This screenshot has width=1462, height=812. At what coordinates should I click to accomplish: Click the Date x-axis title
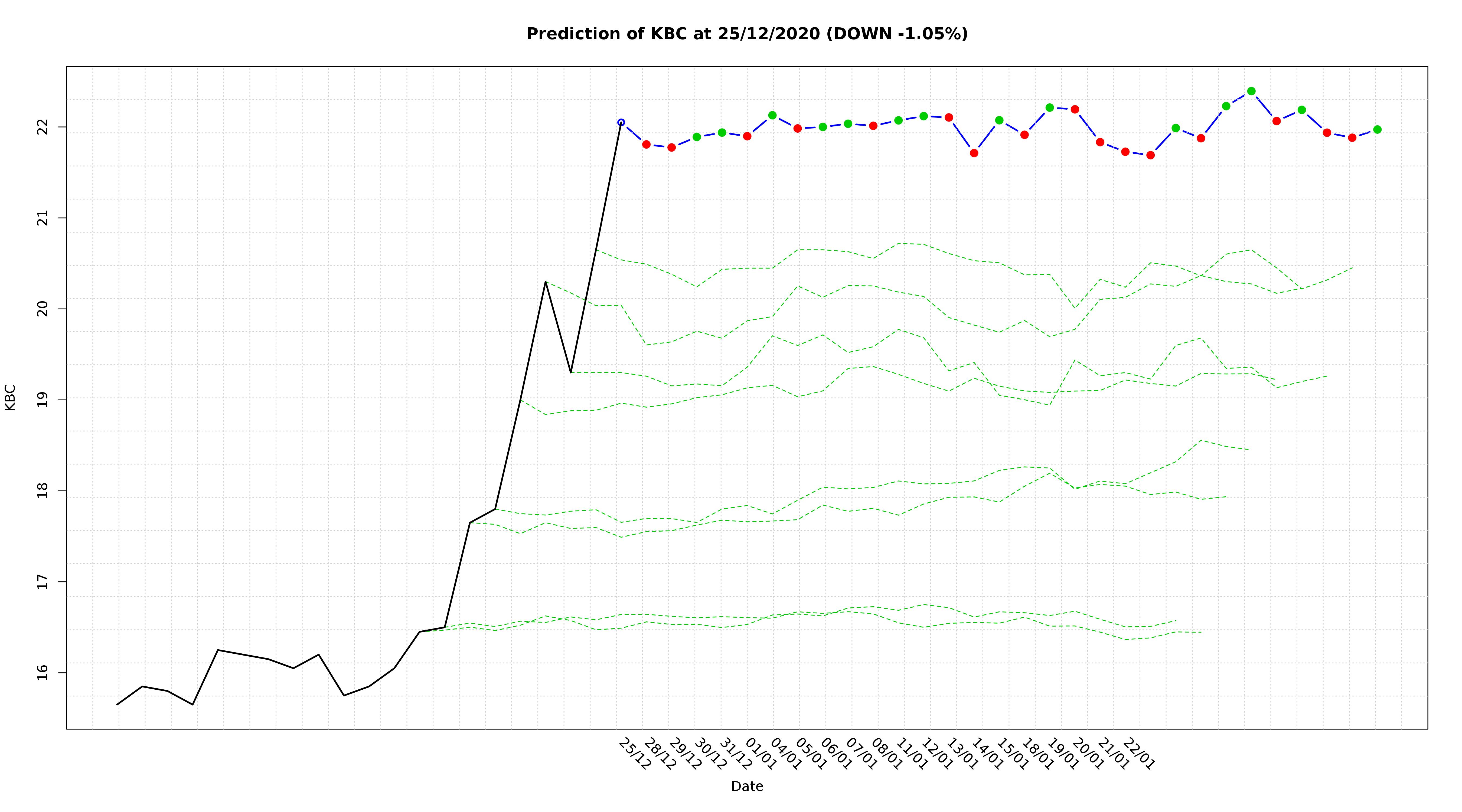(x=747, y=787)
